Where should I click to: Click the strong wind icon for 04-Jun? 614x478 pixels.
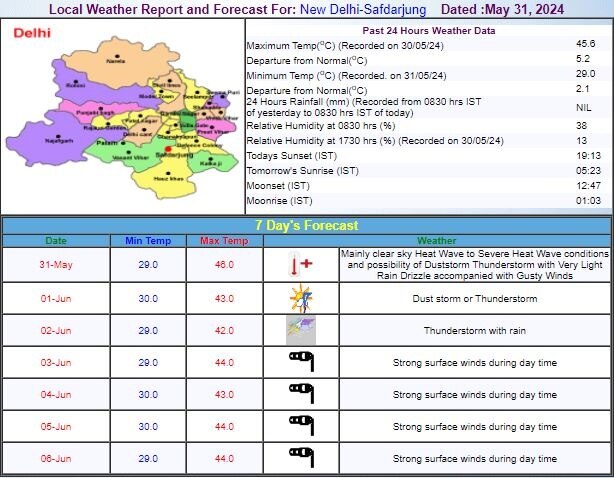pos(299,394)
